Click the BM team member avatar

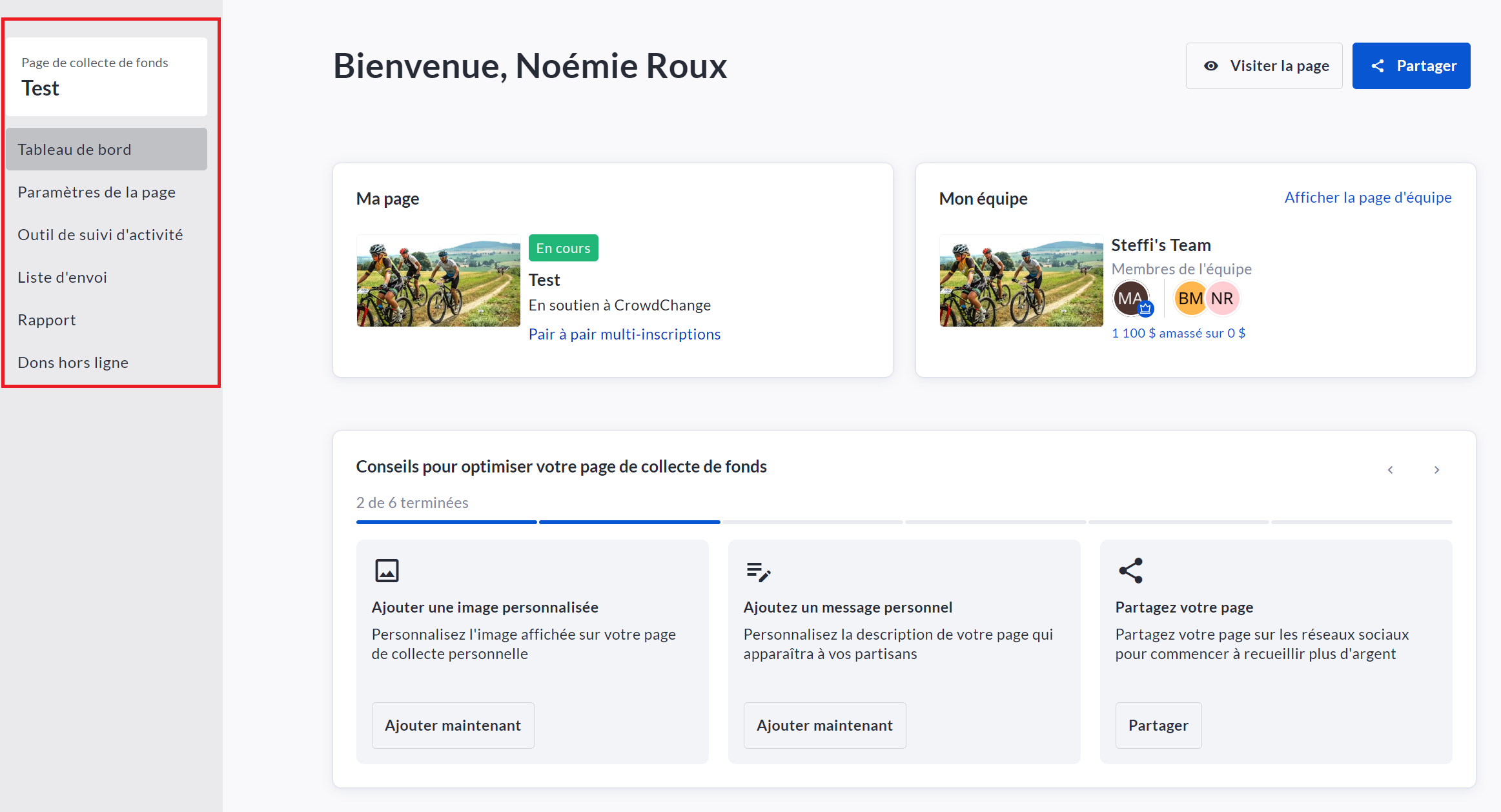tap(1189, 298)
